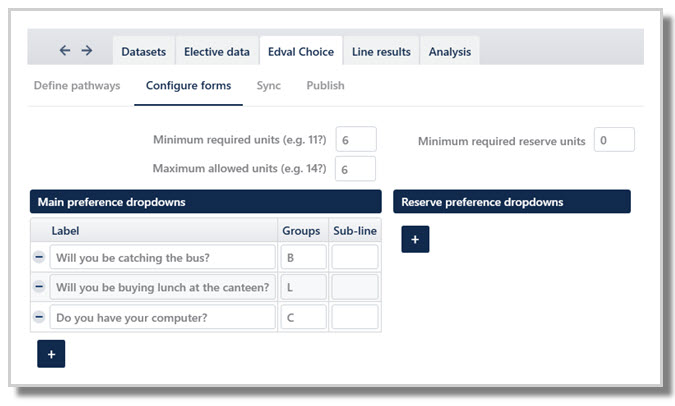Click the Maximum allowed units field
The height and width of the screenshot is (406, 675).
click(x=355, y=169)
